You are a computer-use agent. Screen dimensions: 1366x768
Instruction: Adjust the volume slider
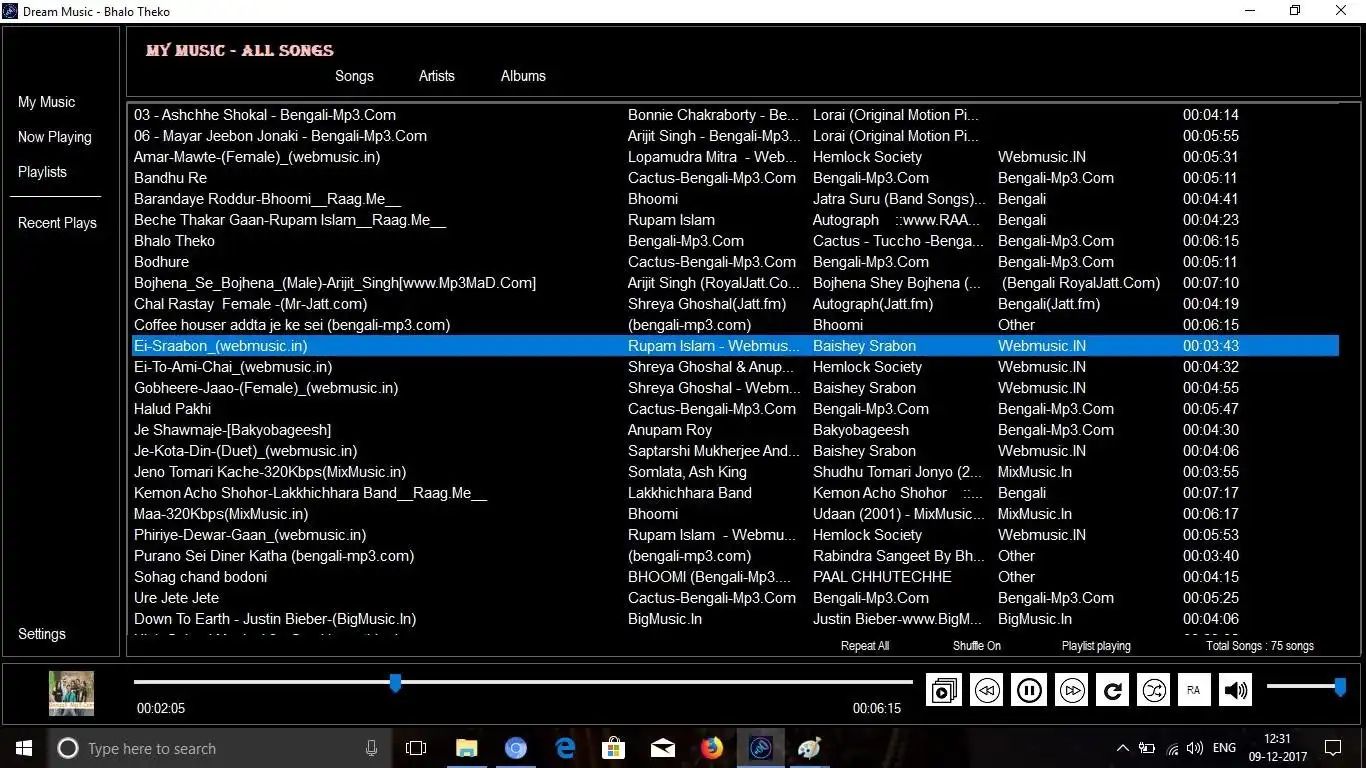[x=1306, y=686]
